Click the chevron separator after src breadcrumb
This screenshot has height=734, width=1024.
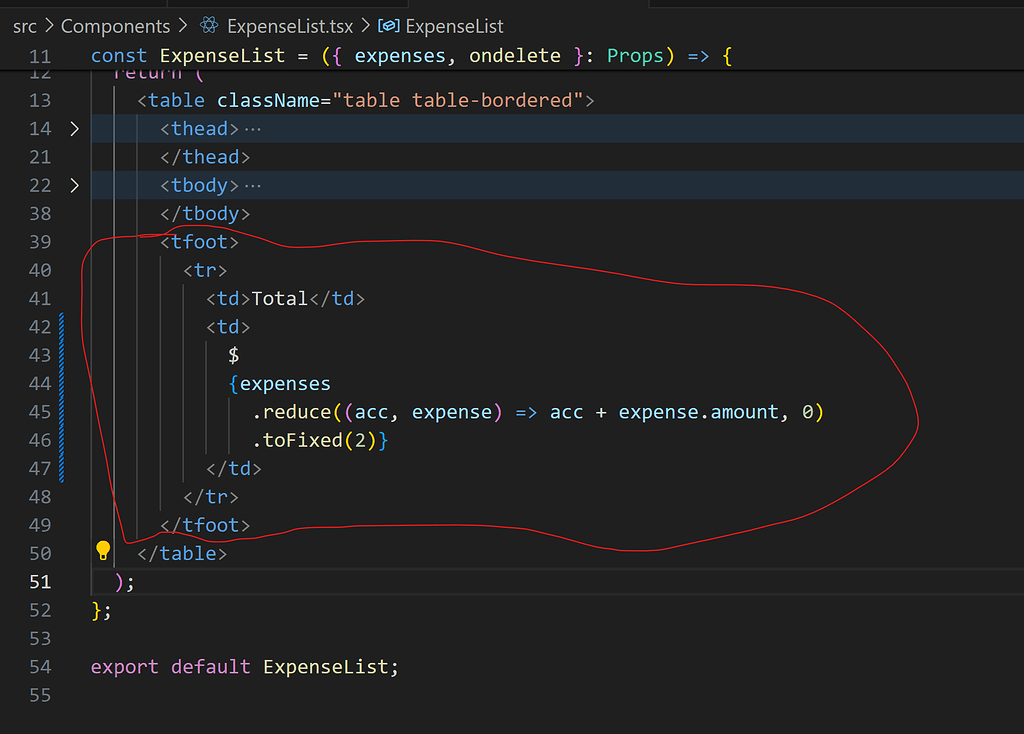(x=48, y=26)
